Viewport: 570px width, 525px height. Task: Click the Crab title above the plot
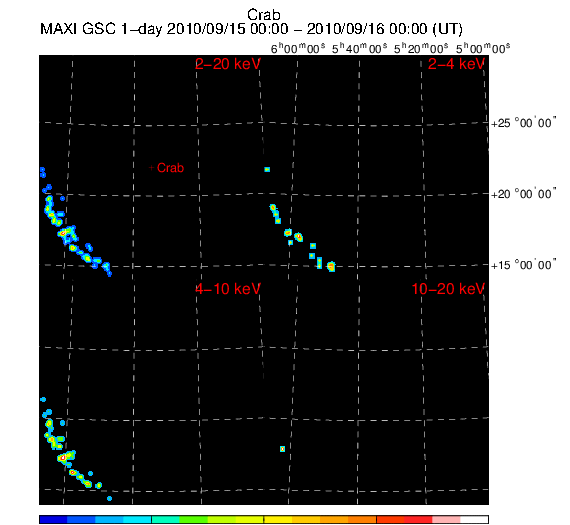click(x=264, y=15)
